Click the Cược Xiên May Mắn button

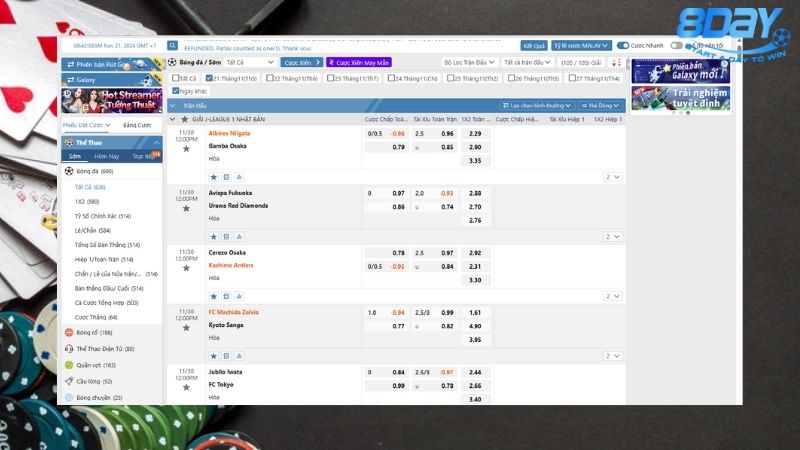click(359, 62)
